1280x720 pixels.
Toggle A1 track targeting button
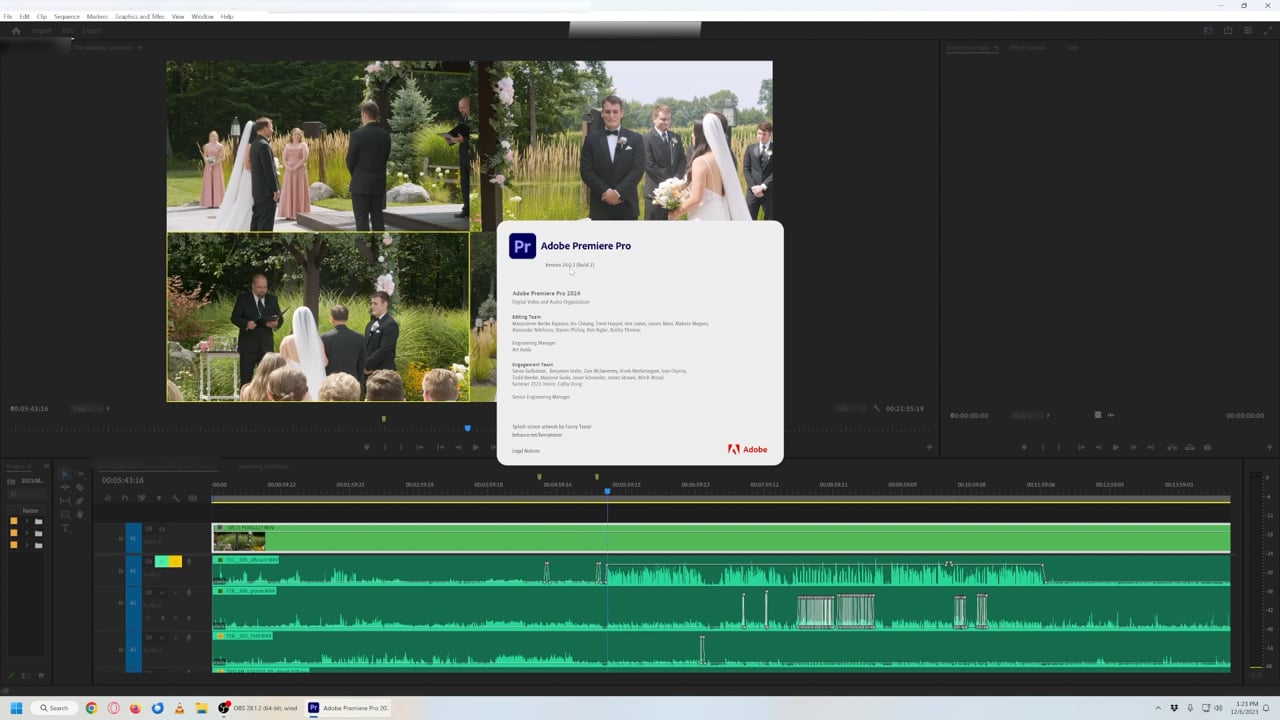coord(133,570)
